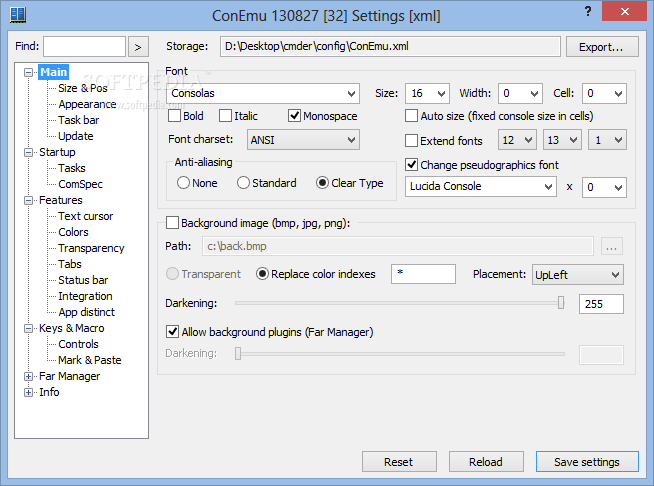Collapse the Main tree node
654x486 pixels.
coord(28,72)
